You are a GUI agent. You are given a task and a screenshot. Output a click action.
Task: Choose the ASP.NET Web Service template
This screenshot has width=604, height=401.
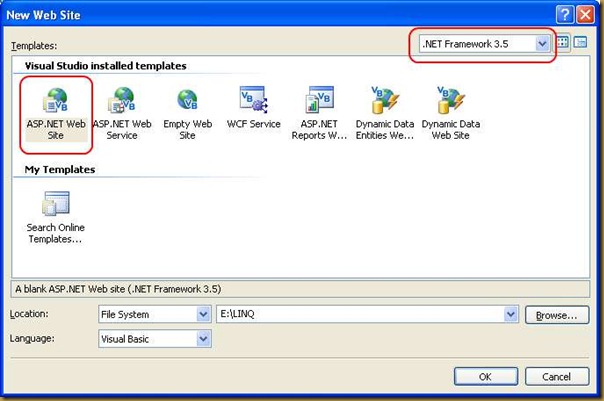[x=122, y=114]
